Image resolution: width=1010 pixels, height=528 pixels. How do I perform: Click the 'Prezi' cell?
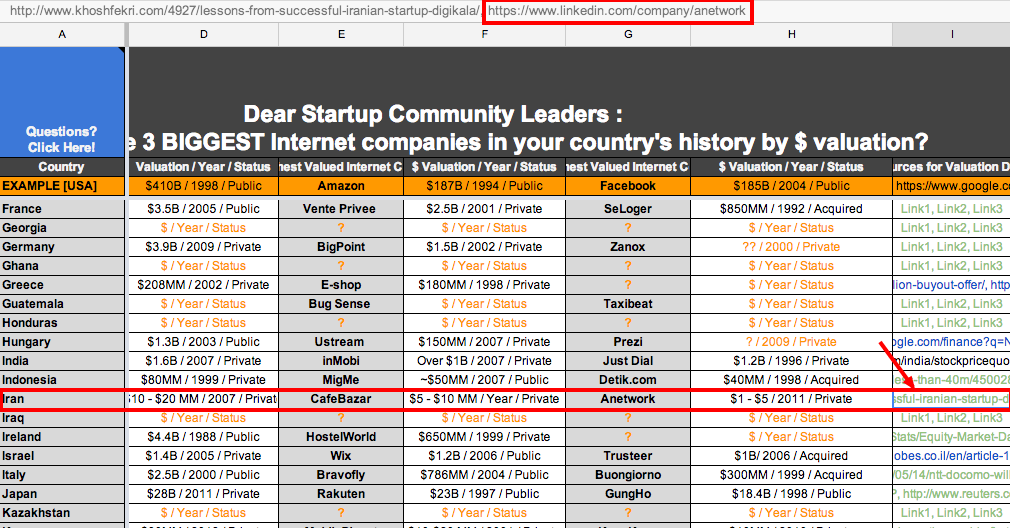pos(628,342)
